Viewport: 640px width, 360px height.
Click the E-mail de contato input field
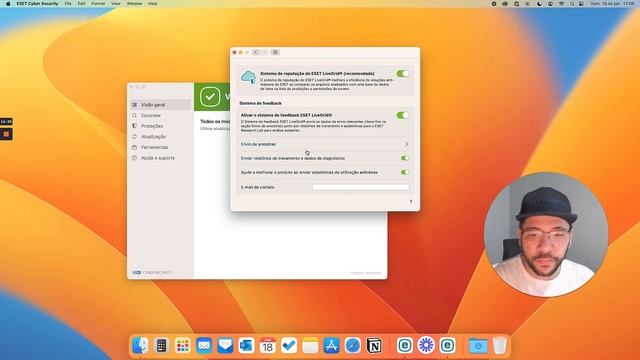pyautogui.click(x=361, y=187)
